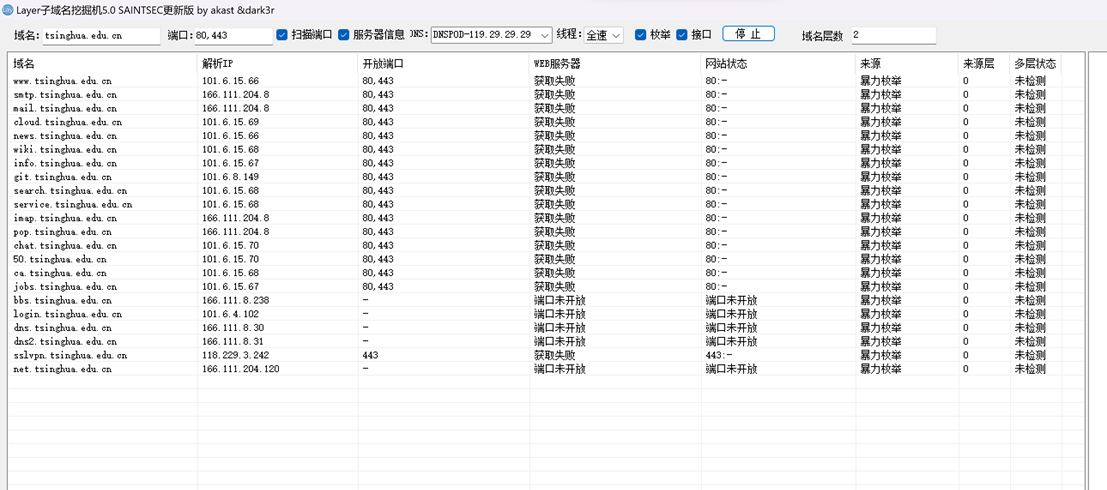Sort by the 多层状态 column header
This screenshot has width=1107, height=490.
point(1035,64)
